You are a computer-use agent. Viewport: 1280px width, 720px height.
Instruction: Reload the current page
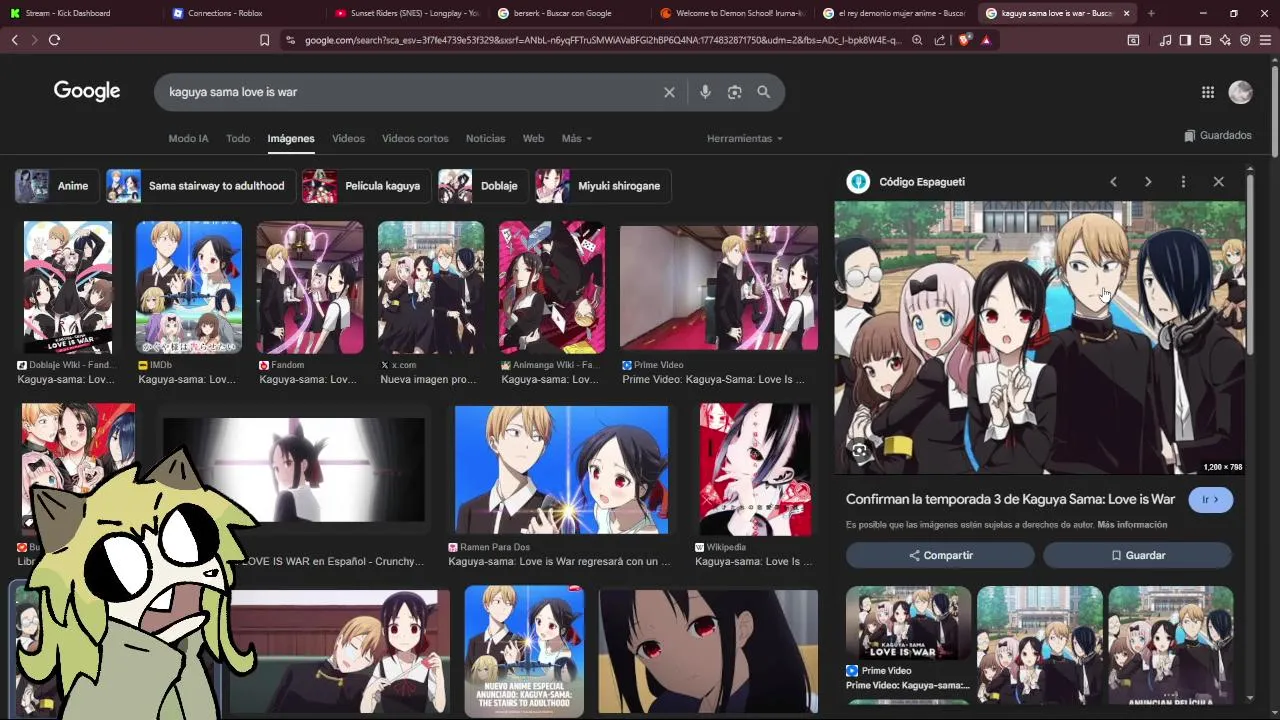click(x=54, y=40)
